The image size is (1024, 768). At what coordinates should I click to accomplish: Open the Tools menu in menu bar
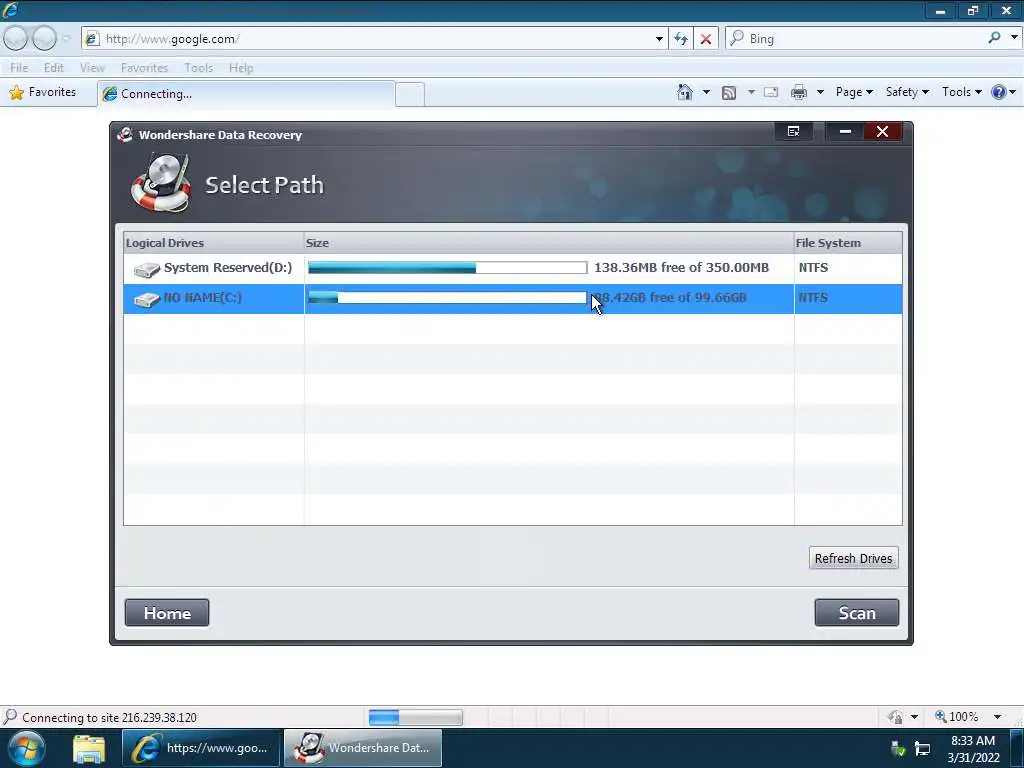199,67
